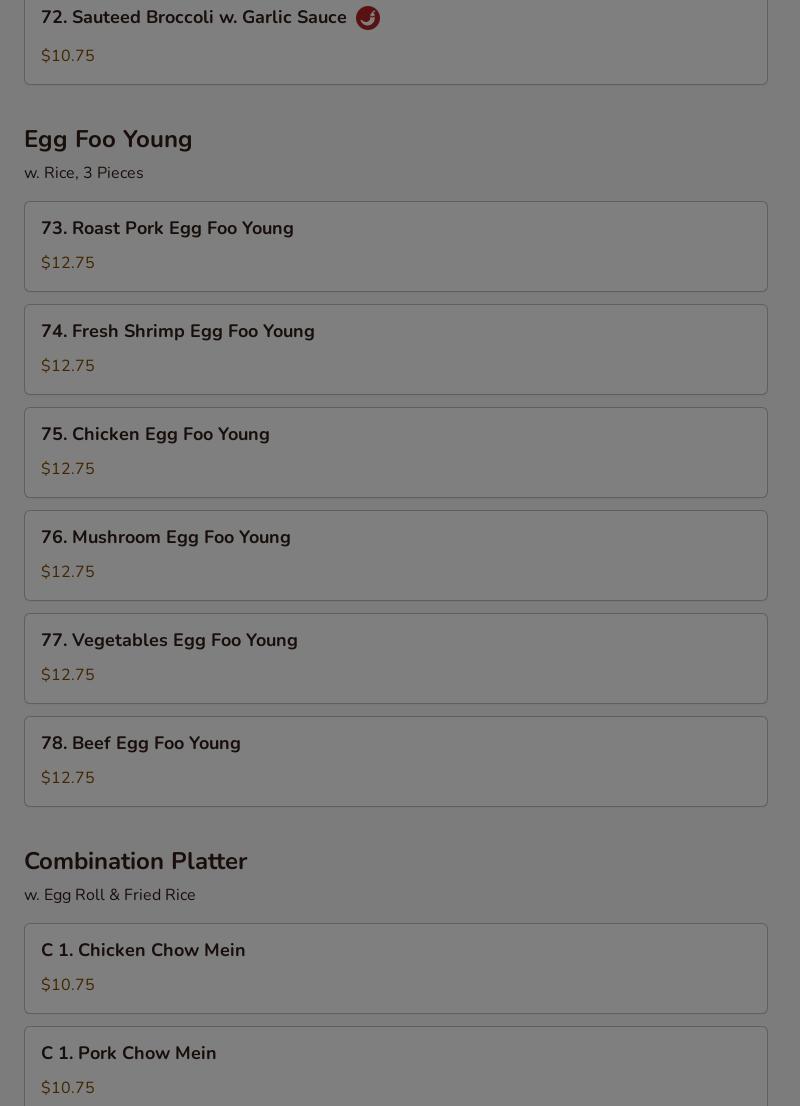
Task: Choose 74. Fresh Shrimp Egg Foo Young
Action: click(x=396, y=349)
